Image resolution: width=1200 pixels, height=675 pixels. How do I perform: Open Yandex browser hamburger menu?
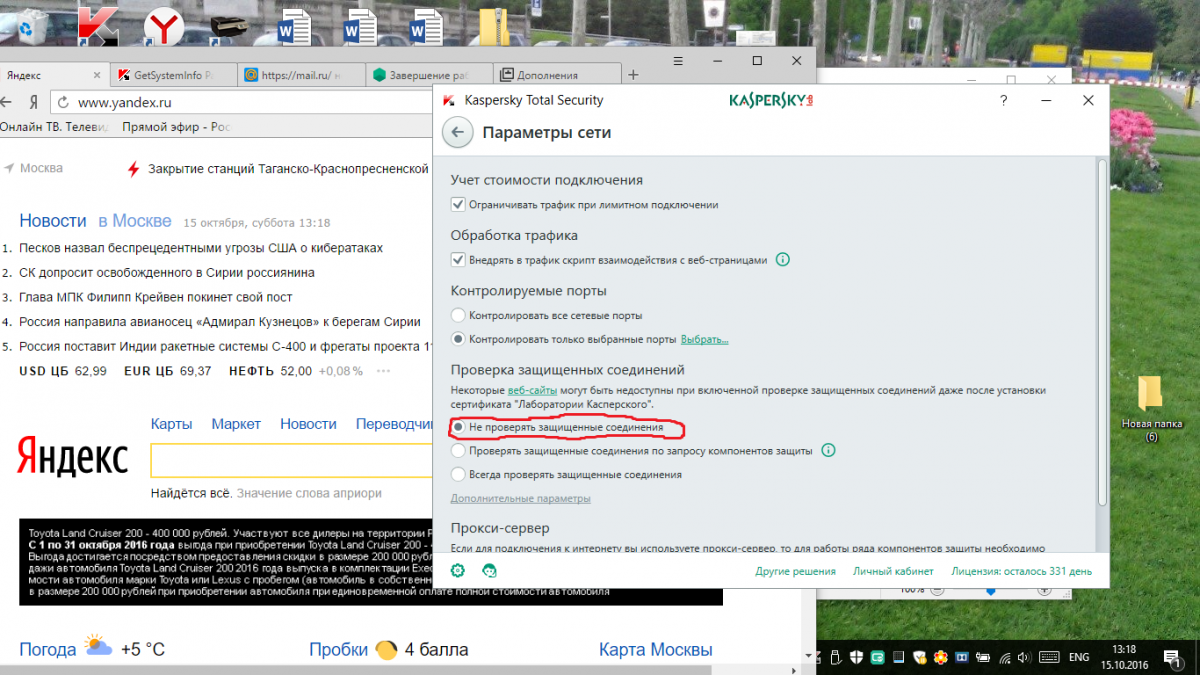678,61
